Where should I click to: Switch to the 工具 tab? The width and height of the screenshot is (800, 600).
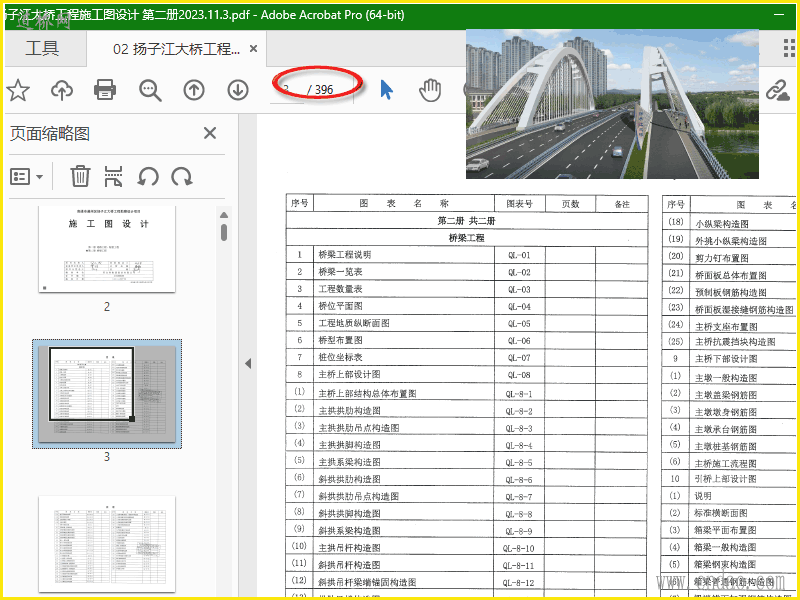[42, 48]
